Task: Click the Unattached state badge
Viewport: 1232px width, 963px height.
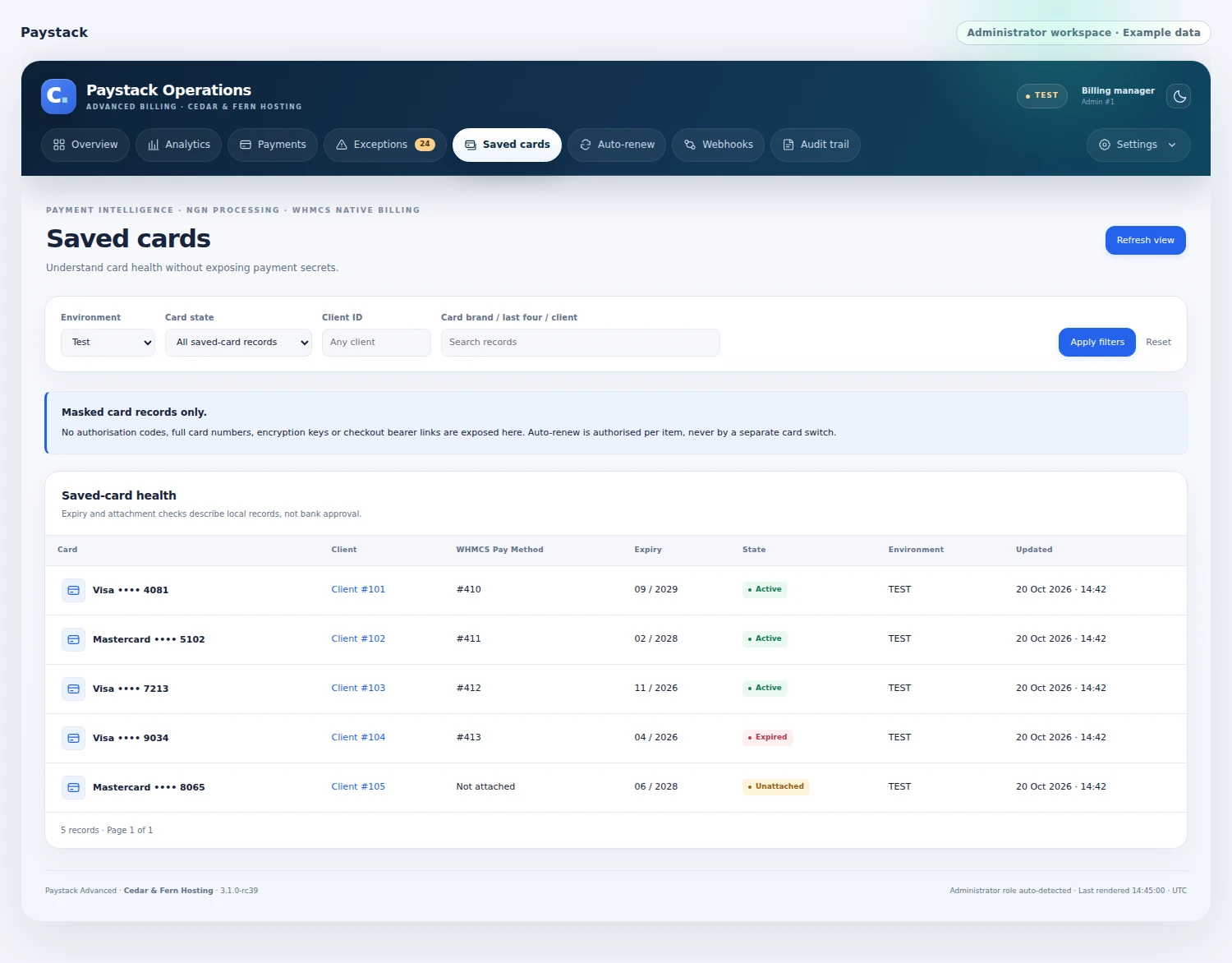Action: [x=776, y=786]
